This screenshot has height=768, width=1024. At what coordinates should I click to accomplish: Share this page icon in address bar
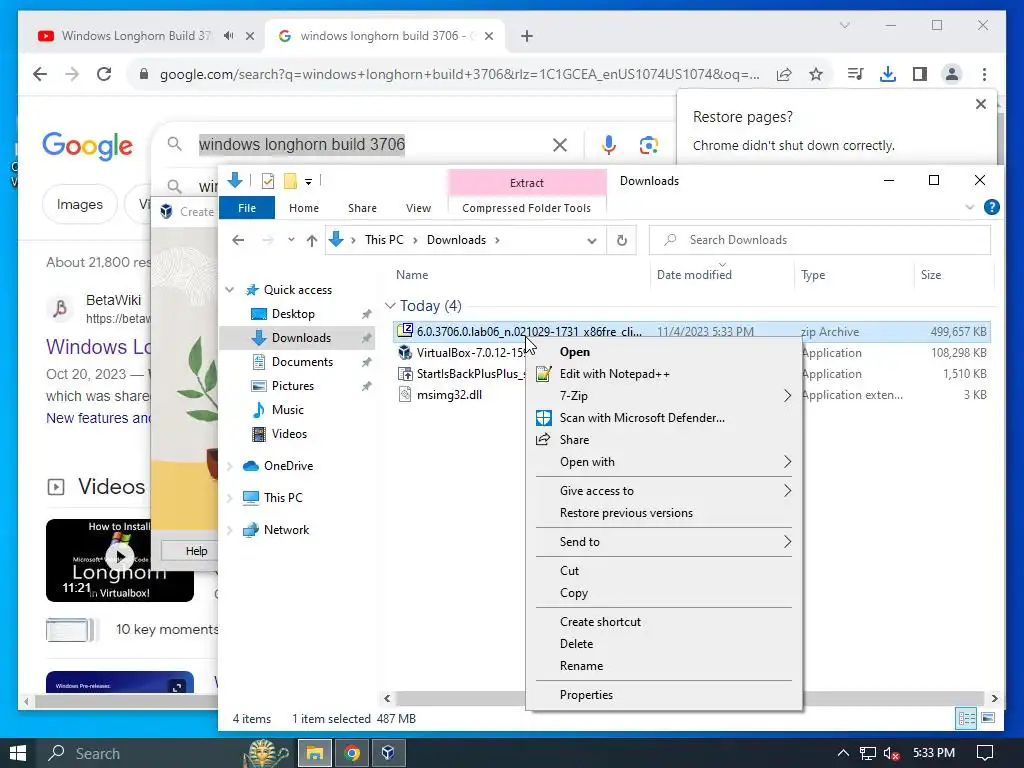coord(784,74)
